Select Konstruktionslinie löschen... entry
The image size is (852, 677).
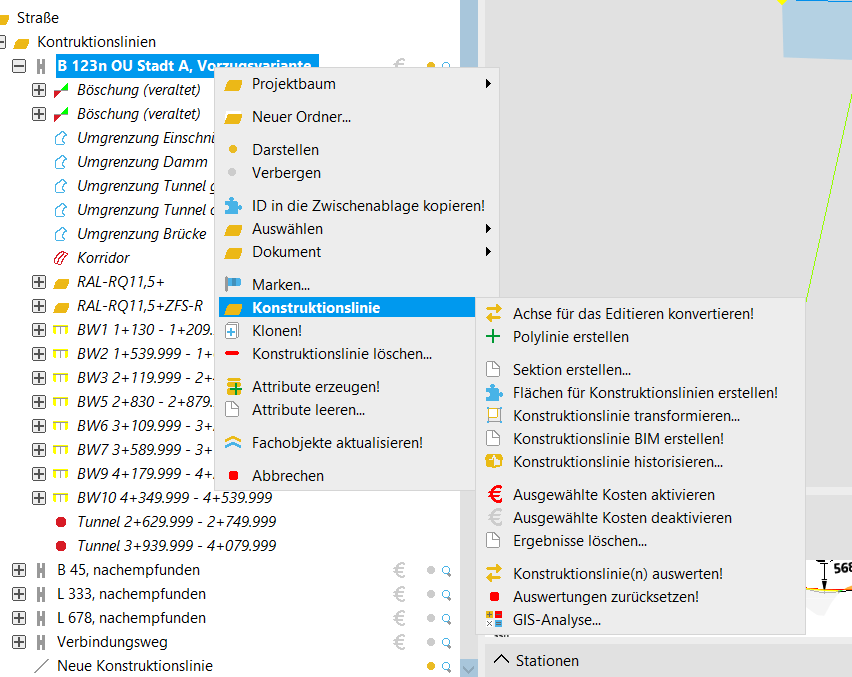point(342,353)
